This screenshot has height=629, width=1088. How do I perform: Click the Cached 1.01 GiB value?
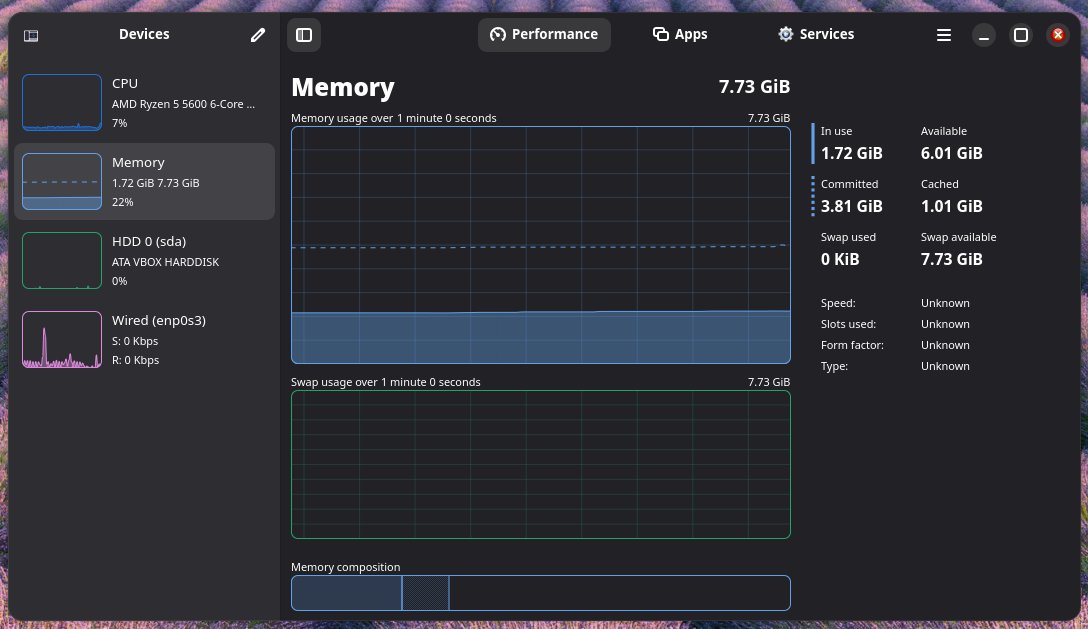[x=951, y=206]
